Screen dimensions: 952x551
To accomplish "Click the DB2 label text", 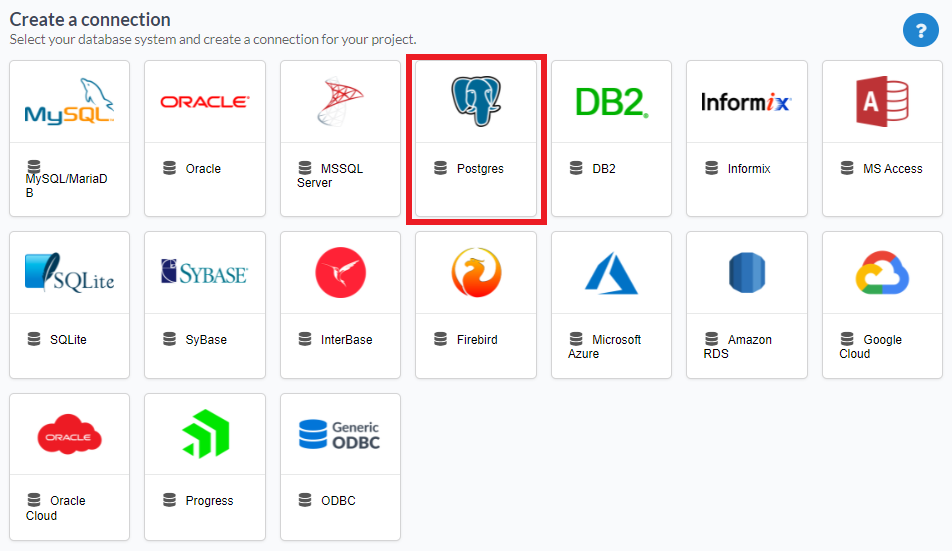I will [x=604, y=169].
